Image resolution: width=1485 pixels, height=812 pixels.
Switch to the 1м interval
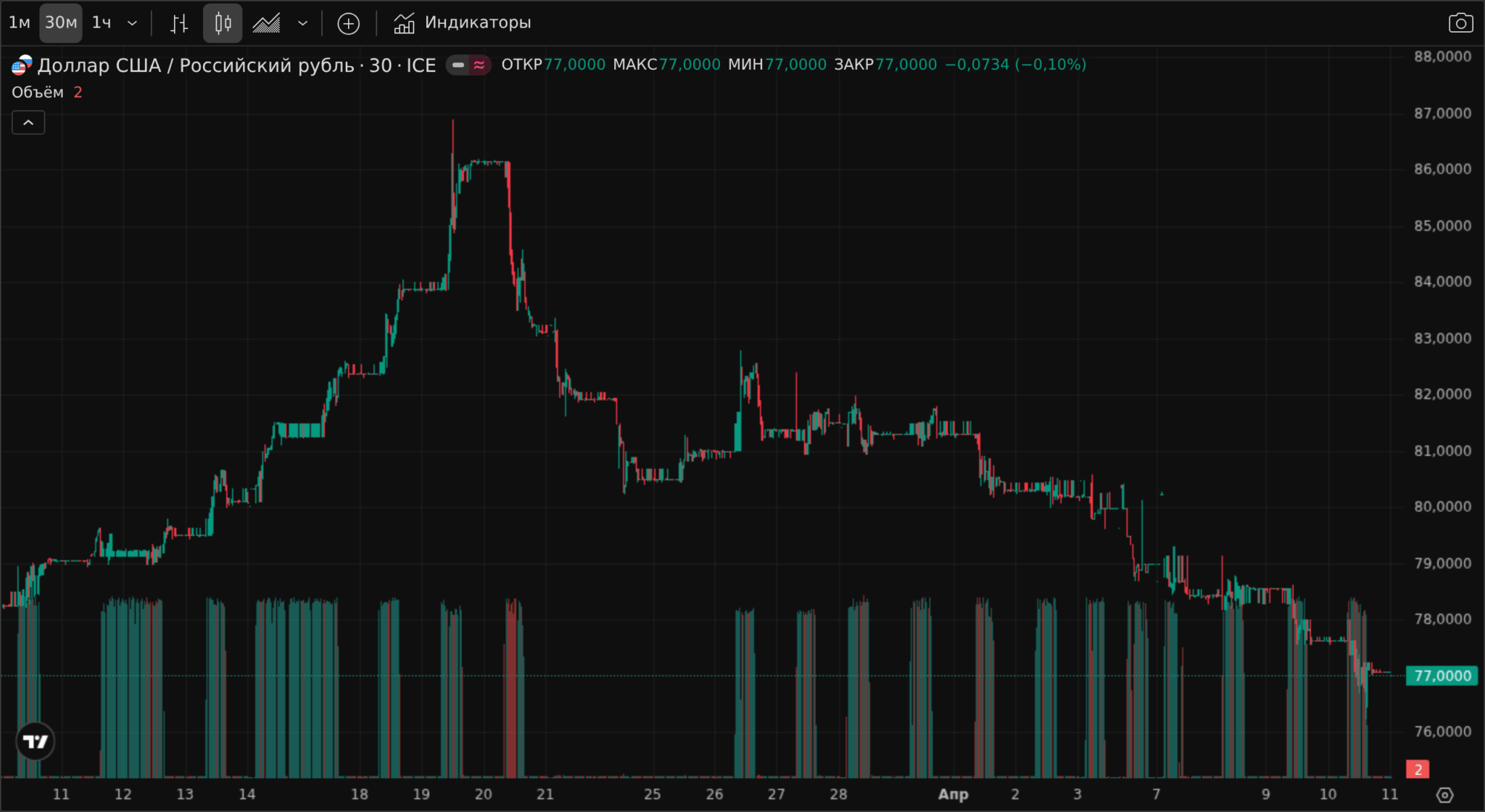(20, 22)
